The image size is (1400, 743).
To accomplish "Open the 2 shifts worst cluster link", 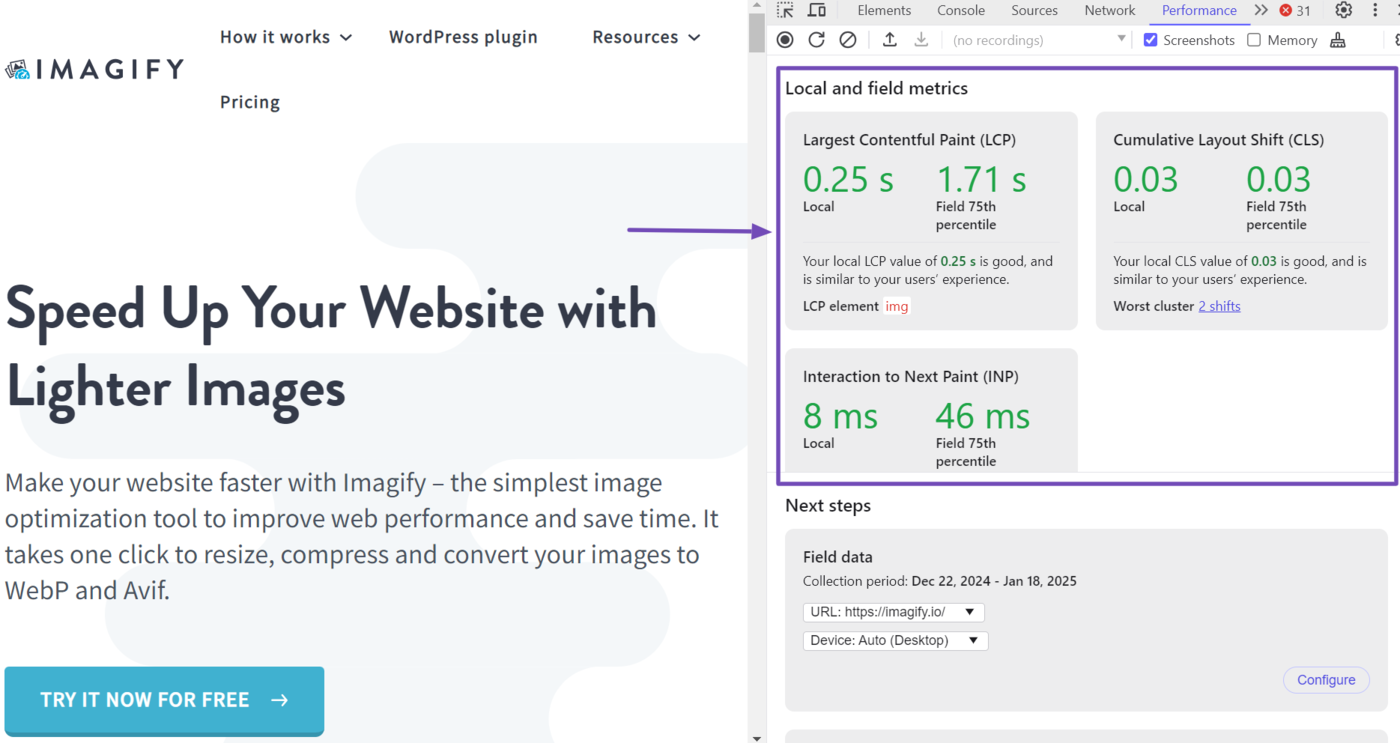I will click(x=1219, y=306).
